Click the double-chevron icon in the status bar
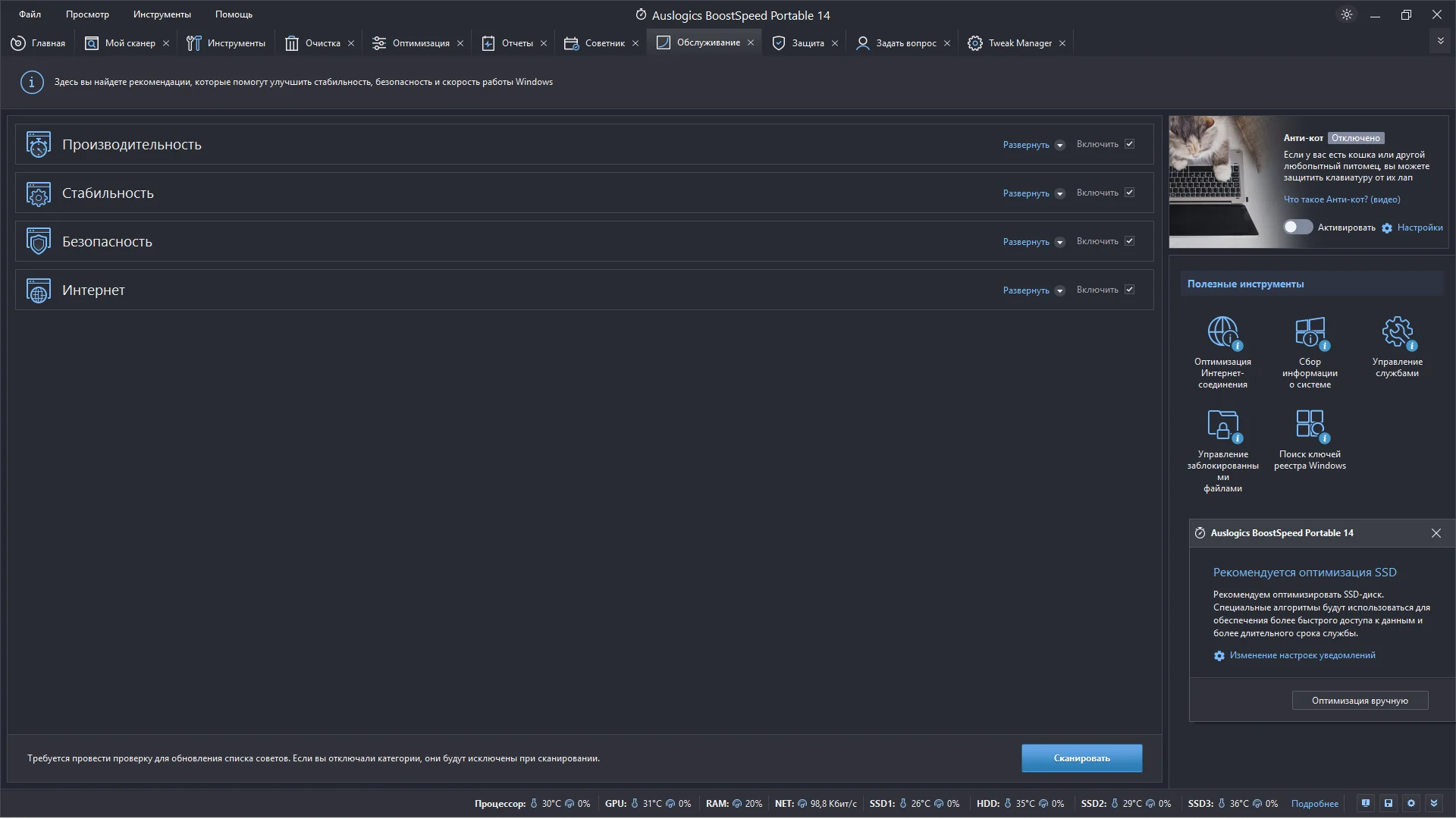 pos(1434,803)
